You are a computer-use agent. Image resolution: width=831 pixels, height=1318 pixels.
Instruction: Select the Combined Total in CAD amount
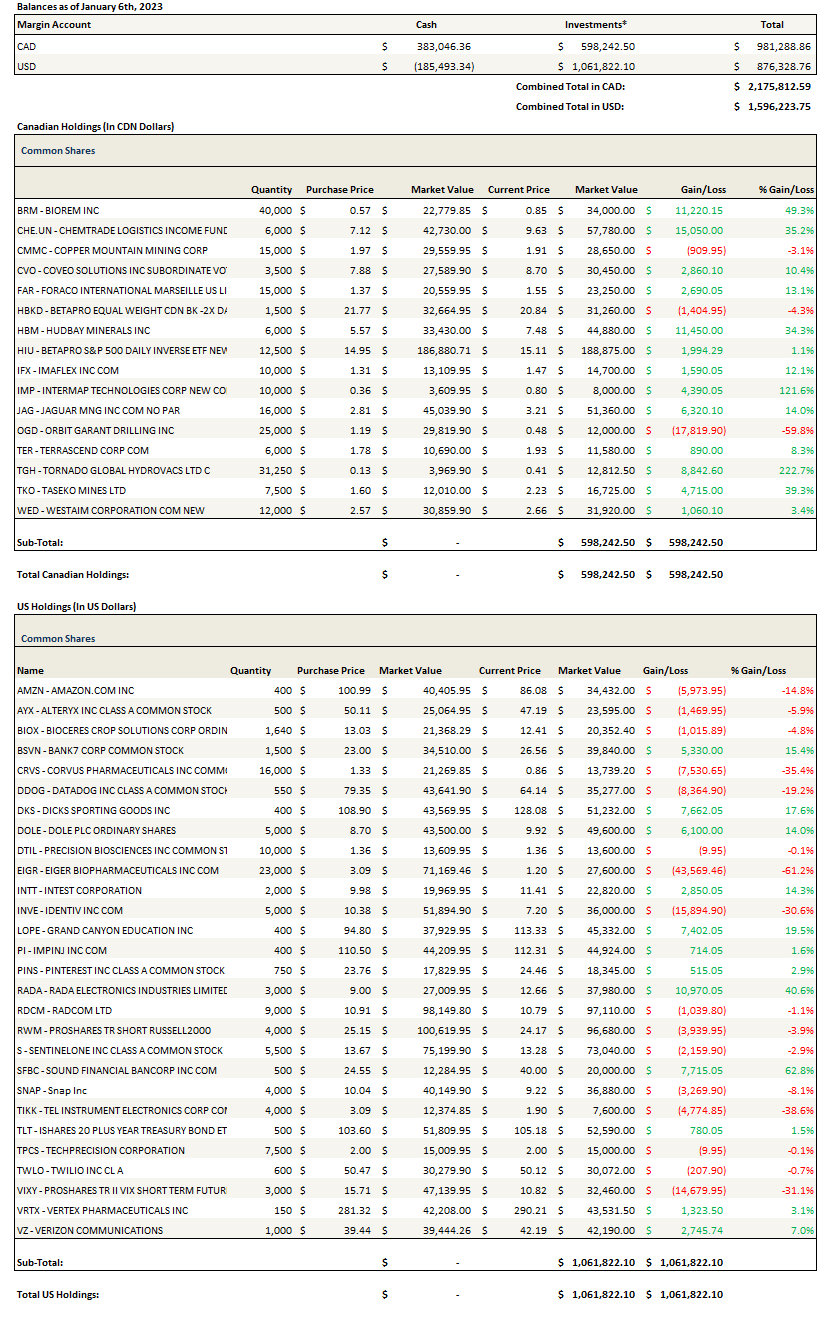[x=776, y=86]
